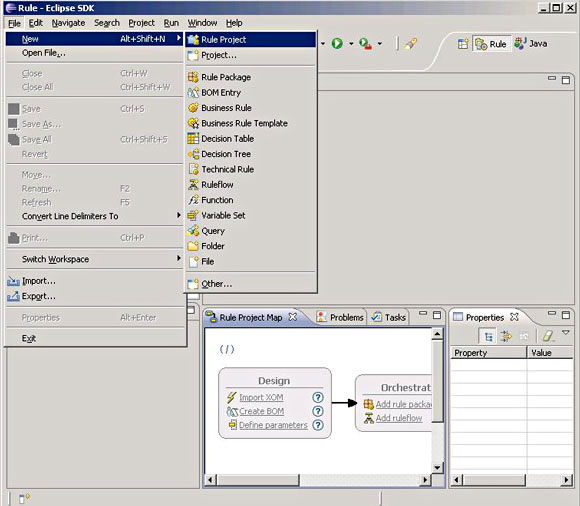Viewport: 580px width, 506px height.
Task: Click the Add rule package link
Action: (x=404, y=404)
